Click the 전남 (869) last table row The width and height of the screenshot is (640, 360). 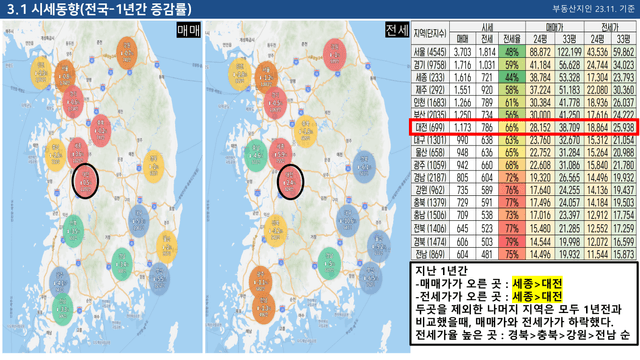tap(524, 254)
